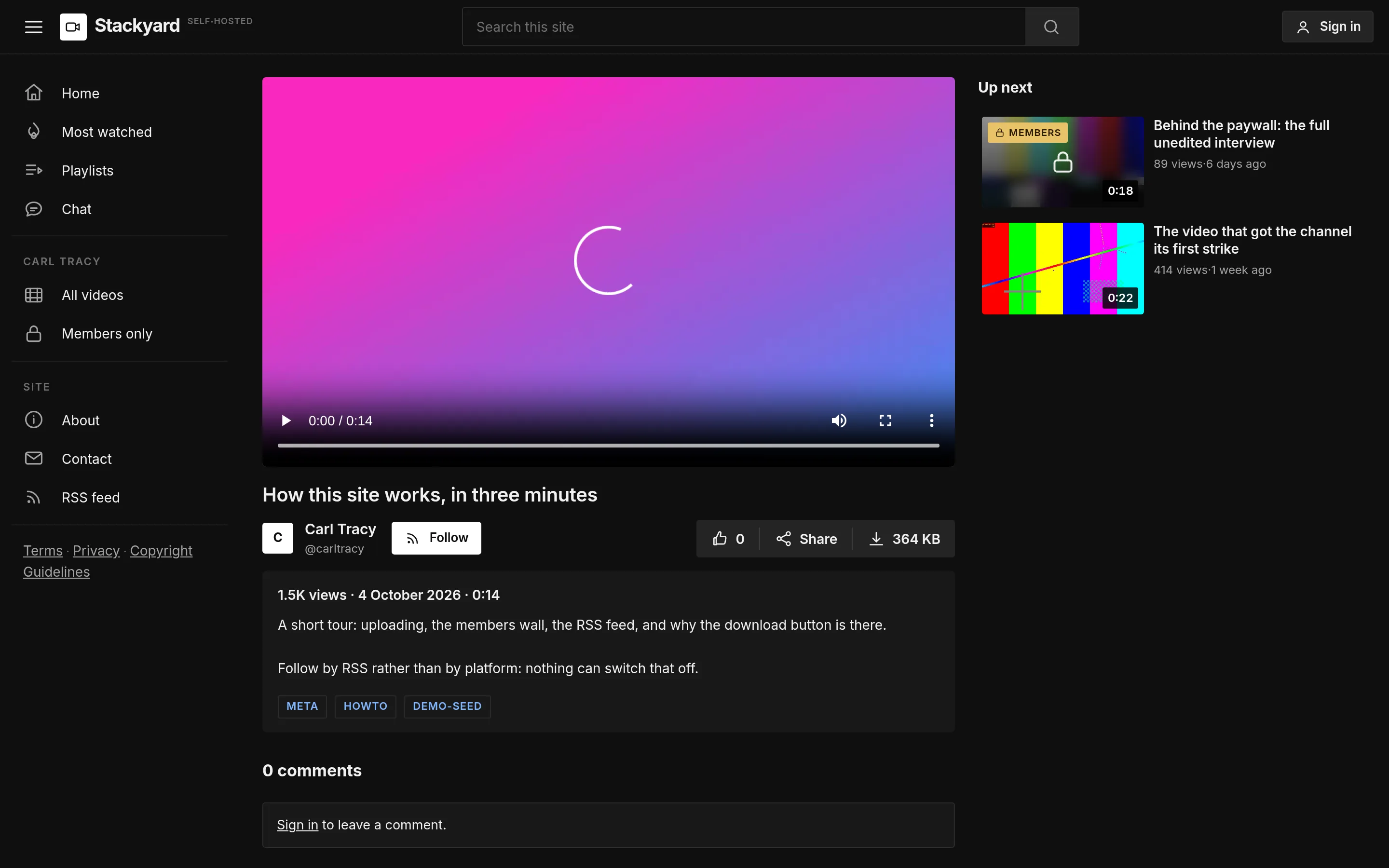Open the members-only paywall interview thumbnail

[x=1062, y=162]
